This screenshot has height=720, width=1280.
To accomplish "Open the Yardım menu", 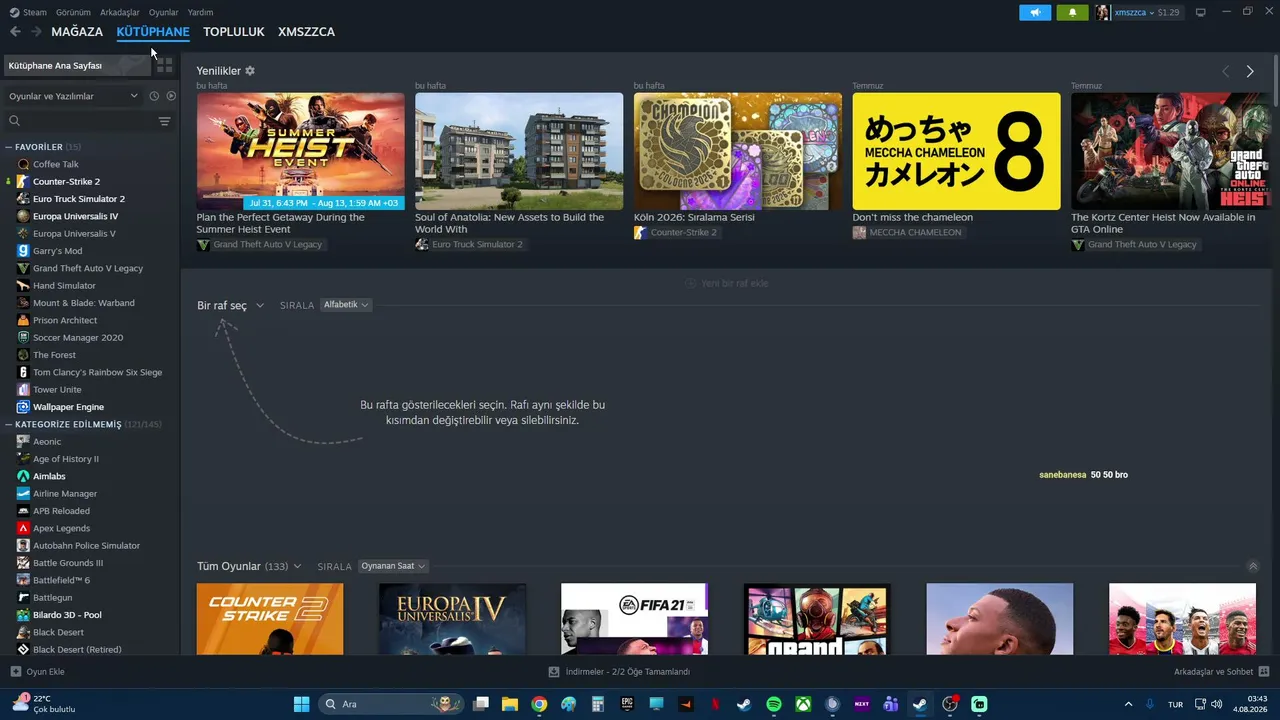I will 200,12.
